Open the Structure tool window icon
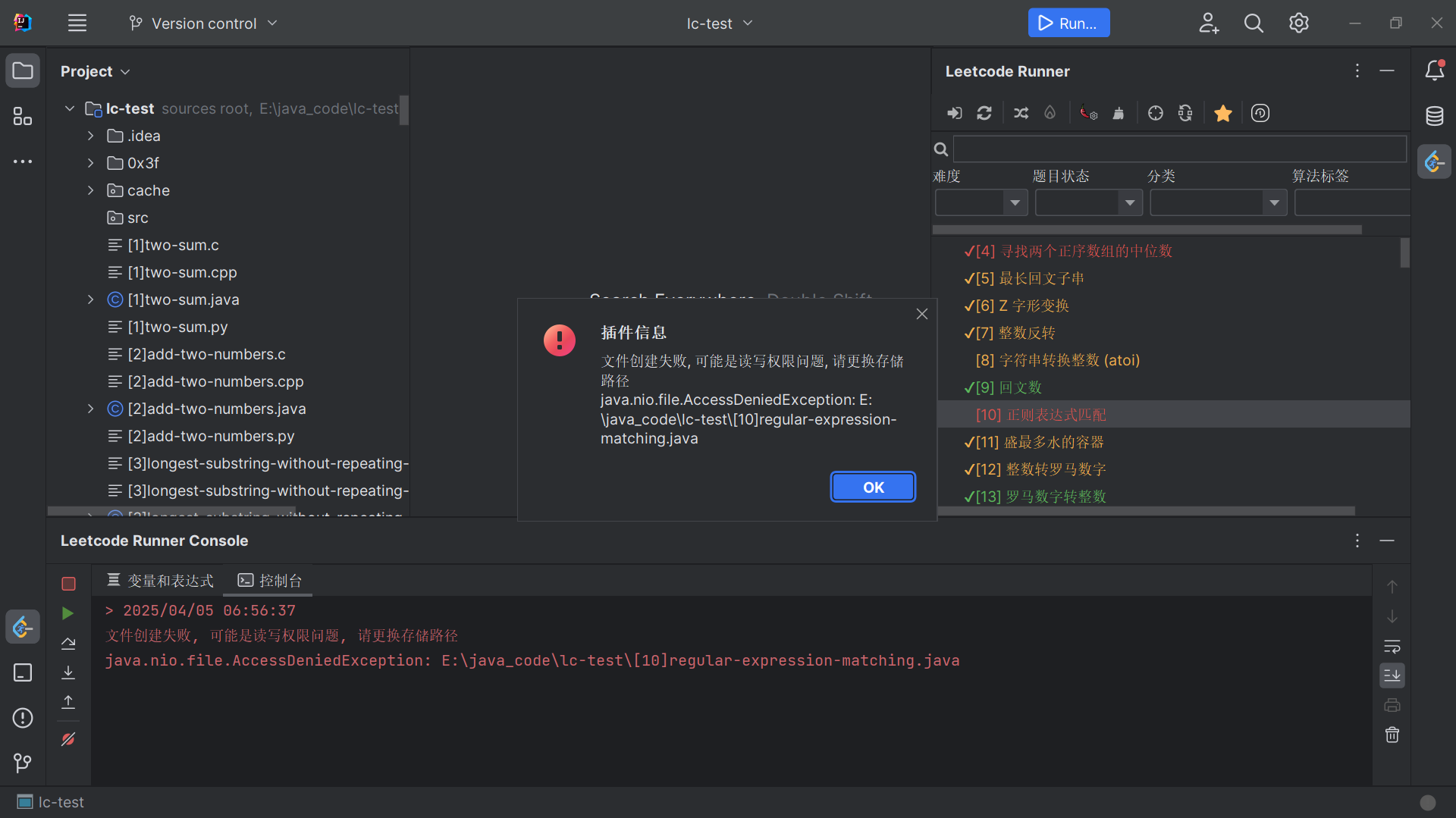The width and height of the screenshot is (1456, 818). (x=23, y=116)
